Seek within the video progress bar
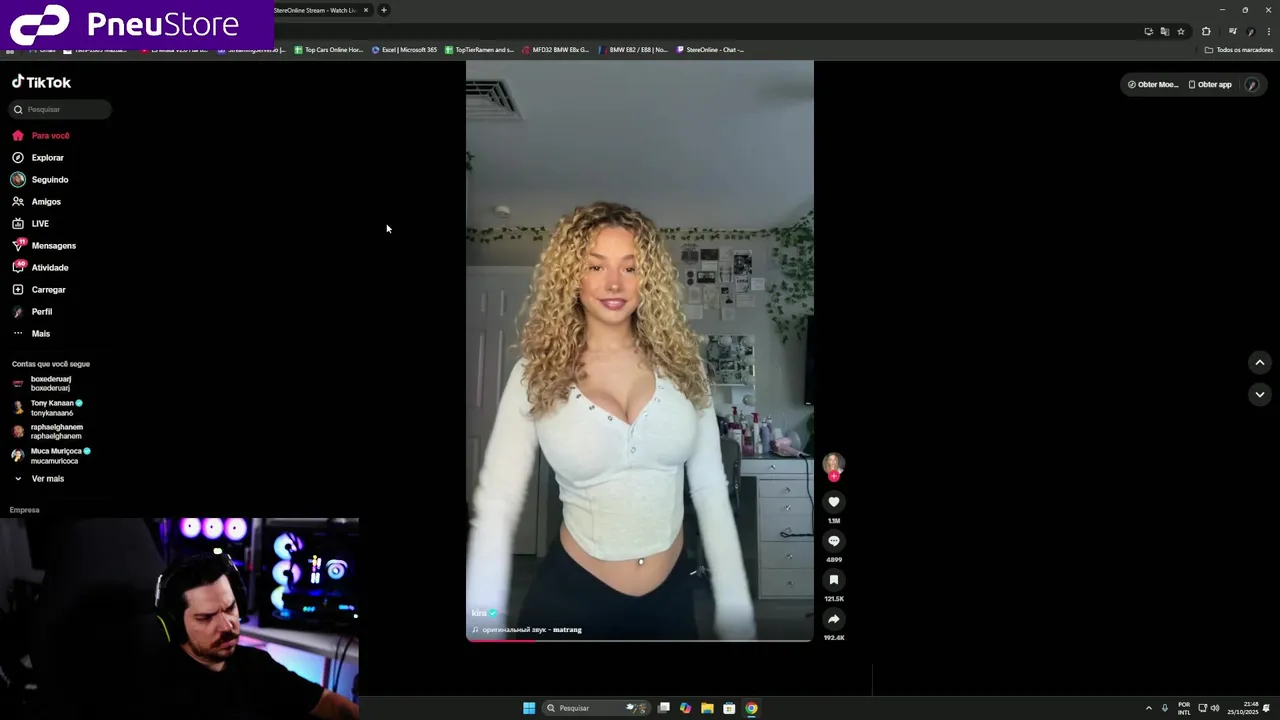This screenshot has height=720, width=1280. coord(640,640)
